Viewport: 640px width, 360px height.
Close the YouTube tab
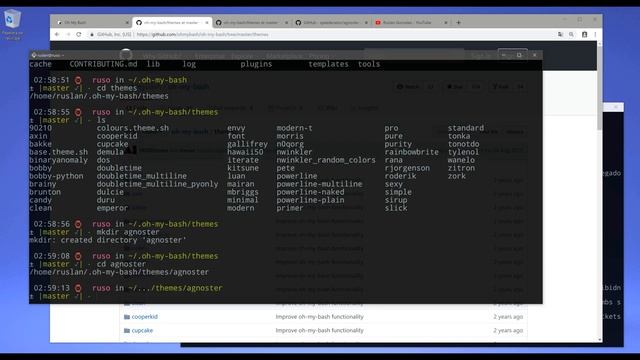click(x=446, y=22)
